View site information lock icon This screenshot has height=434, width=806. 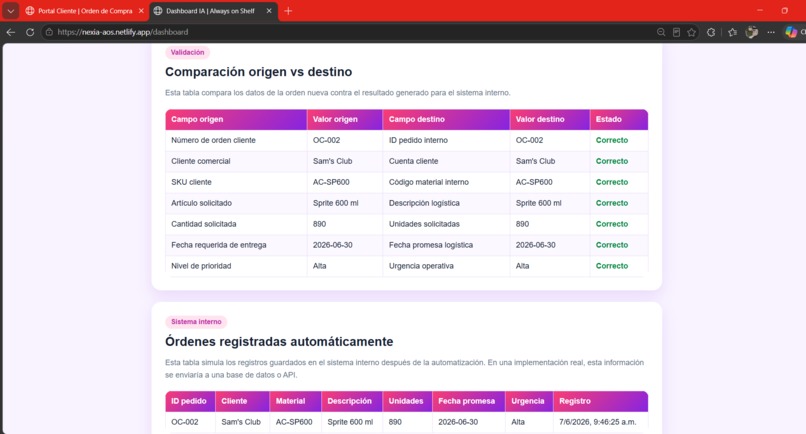[49, 32]
